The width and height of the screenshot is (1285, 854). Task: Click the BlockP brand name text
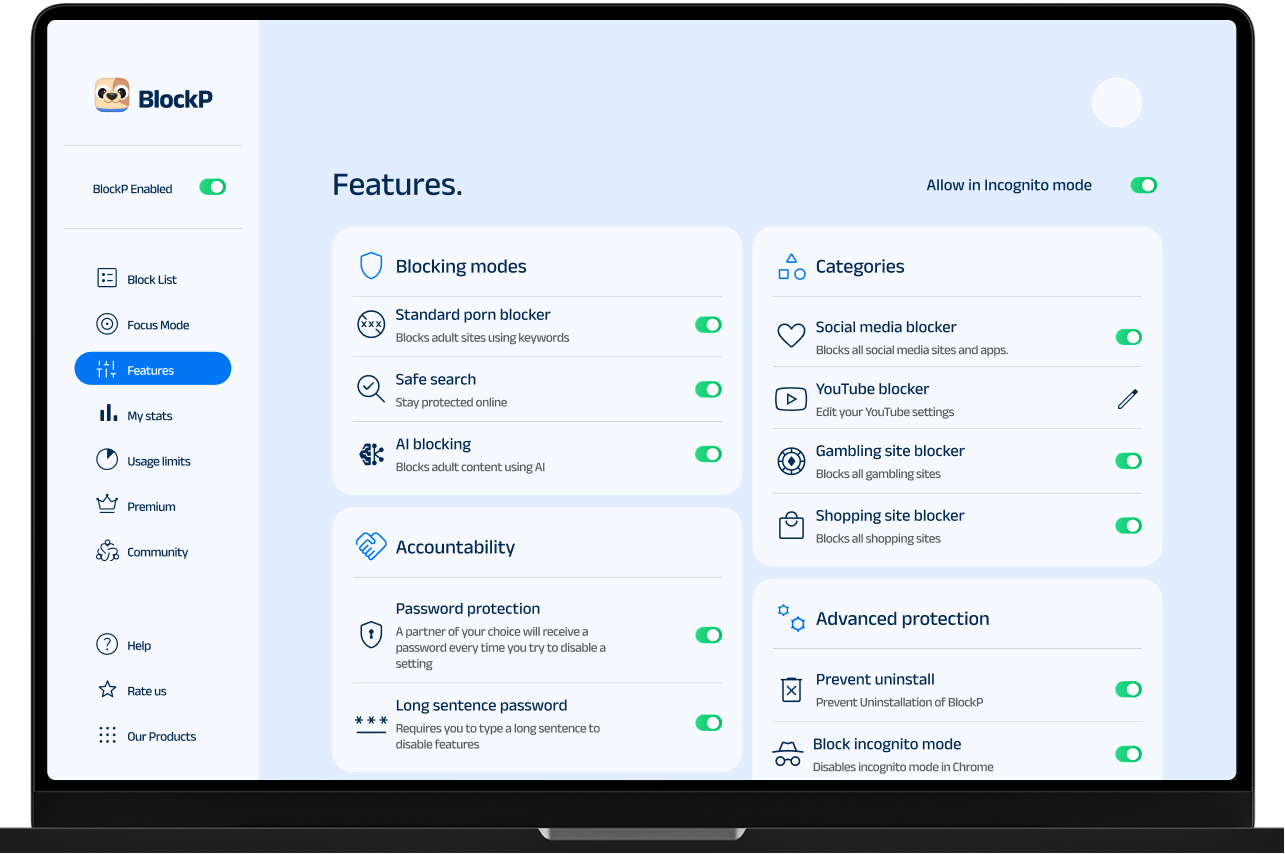175,98
